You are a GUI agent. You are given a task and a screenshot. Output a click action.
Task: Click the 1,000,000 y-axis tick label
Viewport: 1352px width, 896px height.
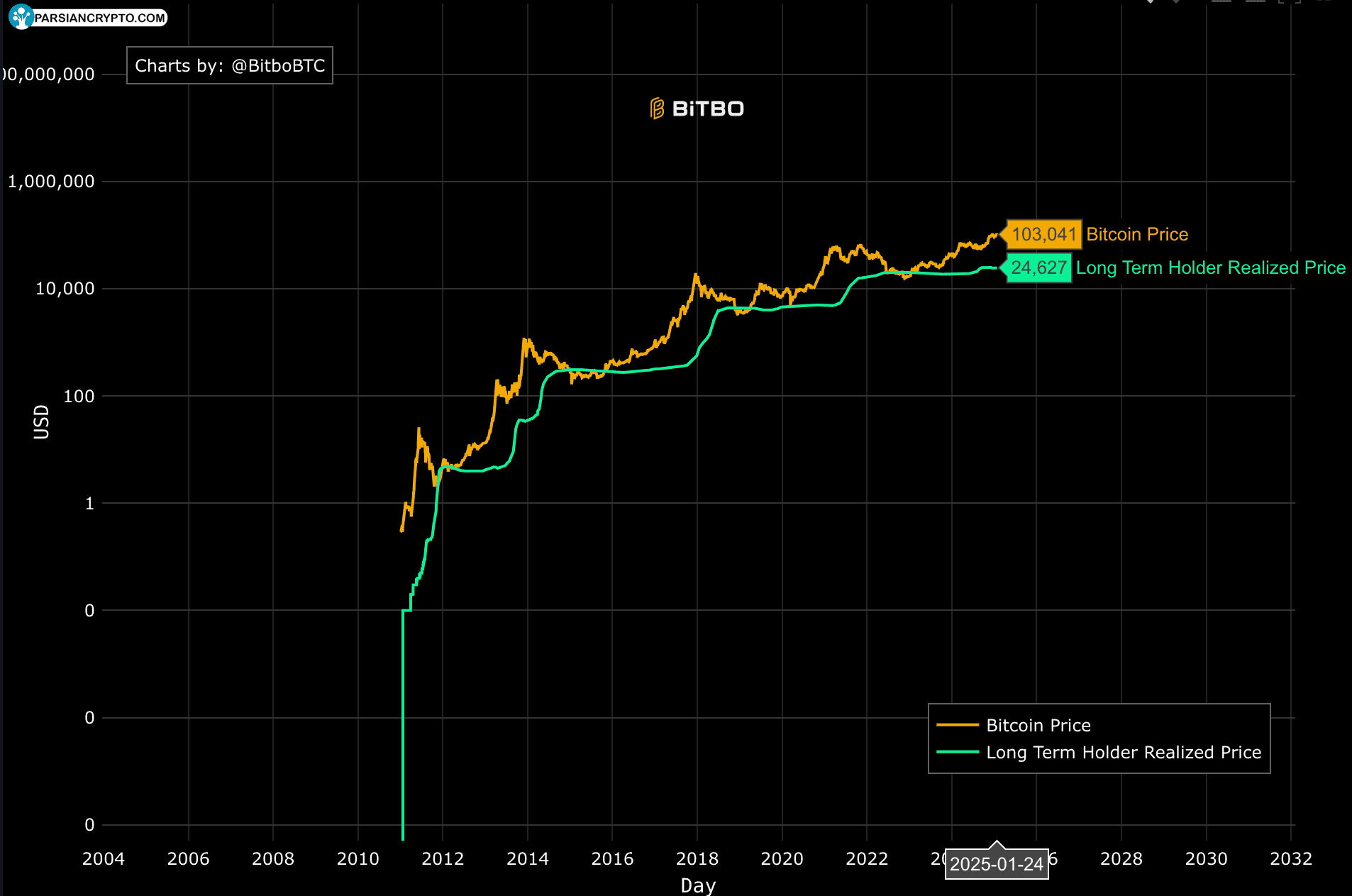point(51,182)
